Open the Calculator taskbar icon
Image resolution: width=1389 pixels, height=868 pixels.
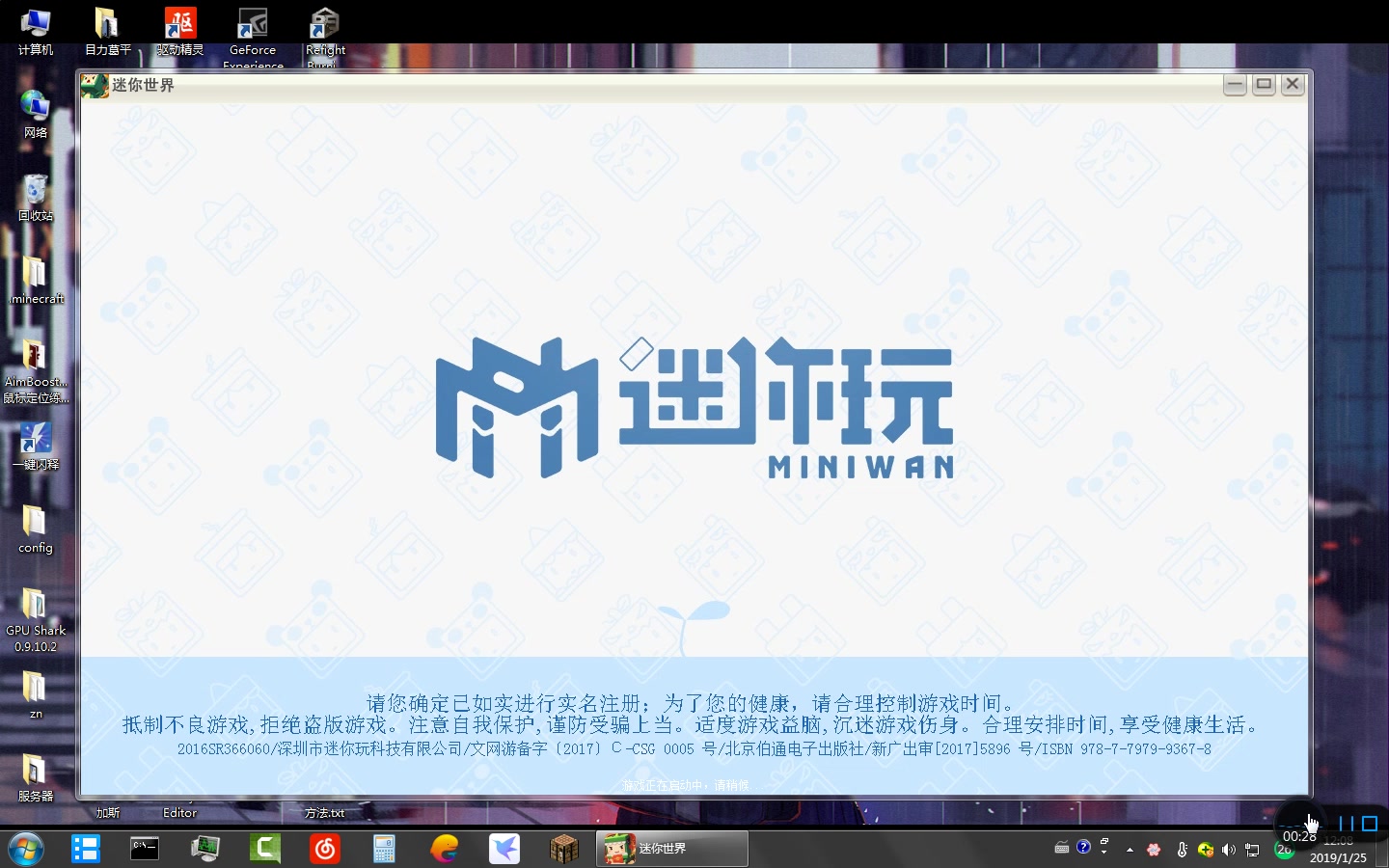pyautogui.click(x=385, y=849)
